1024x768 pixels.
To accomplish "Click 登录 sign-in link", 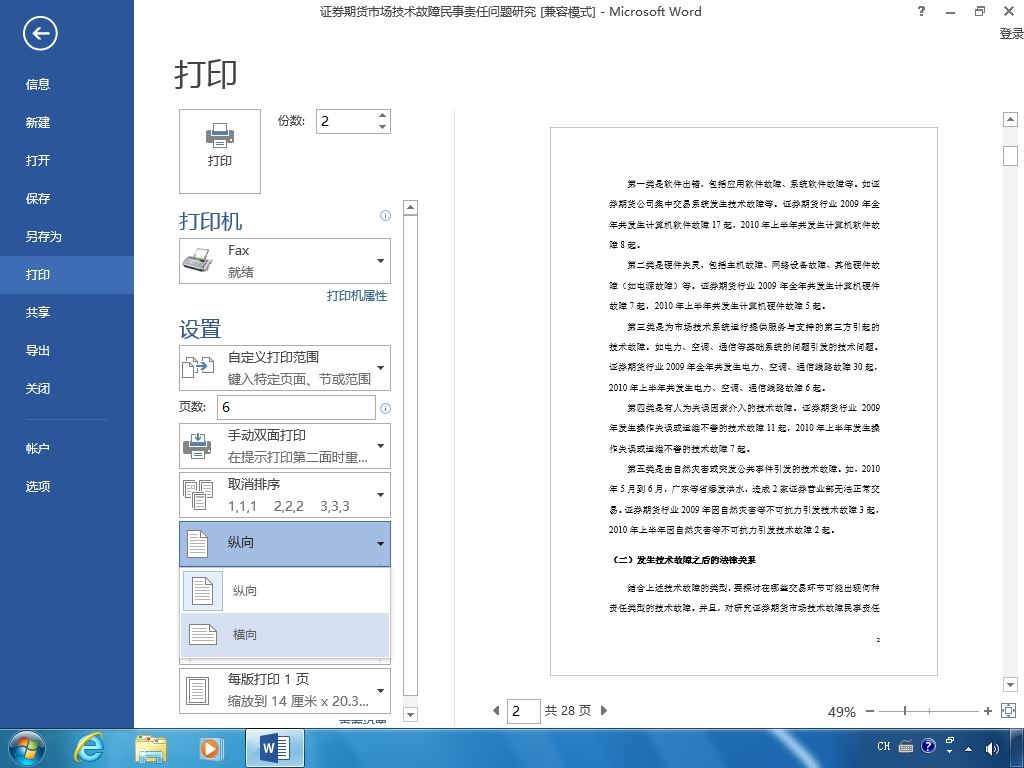I will click(x=1011, y=34).
